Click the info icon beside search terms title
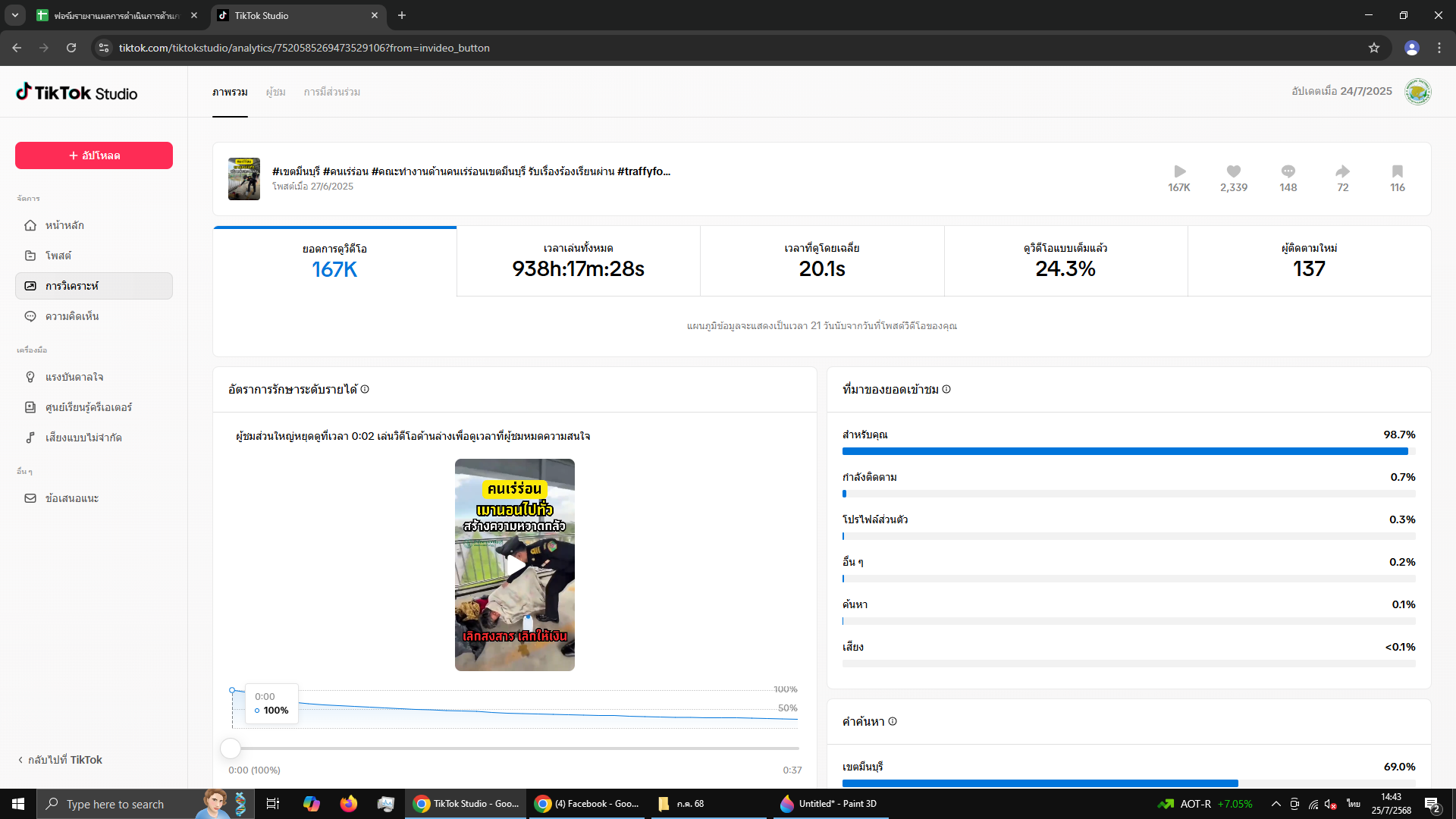 pyautogui.click(x=893, y=721)
